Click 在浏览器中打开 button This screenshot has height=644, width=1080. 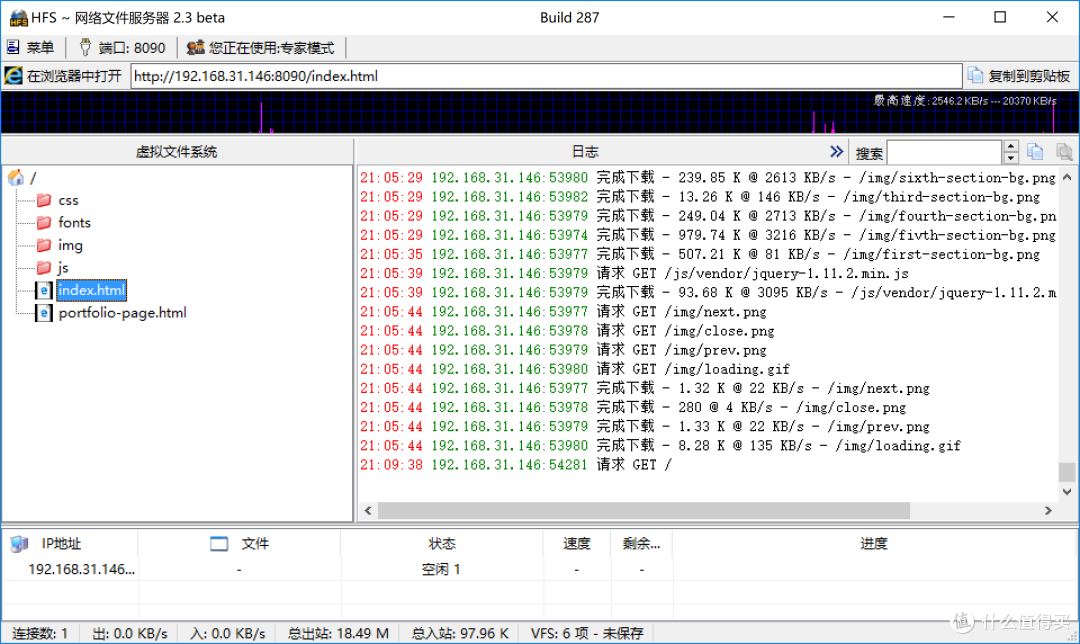pos(63,76)
